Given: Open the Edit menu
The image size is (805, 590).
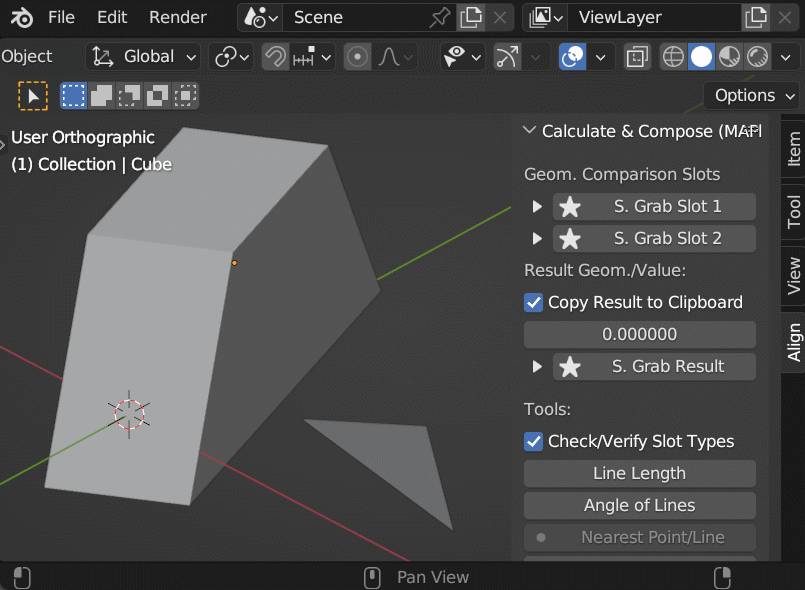Looking at the screenshot, I should point(111,17).
